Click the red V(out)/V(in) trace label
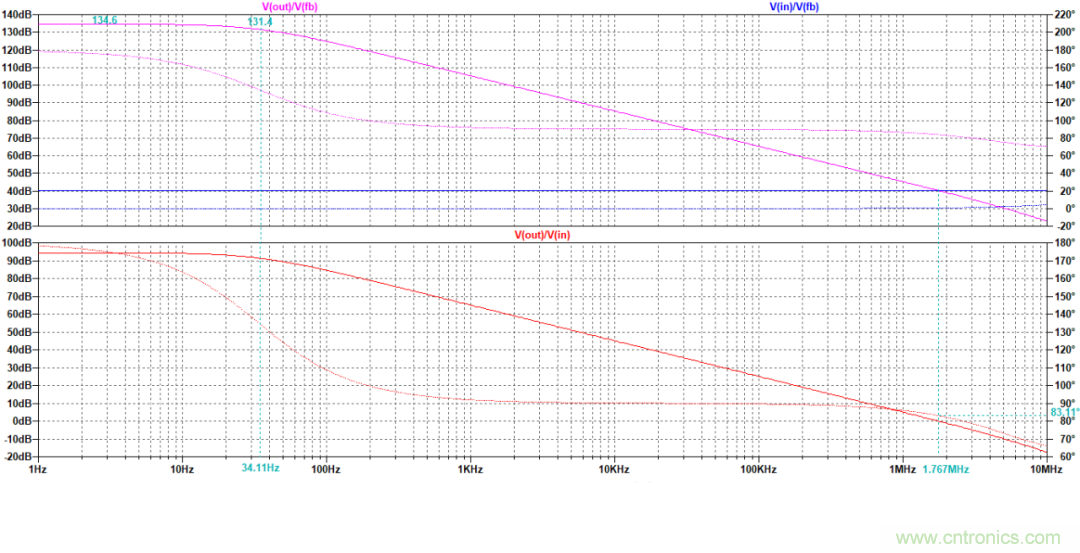This screenshot has height=553, width=1080. click(543, 234)
